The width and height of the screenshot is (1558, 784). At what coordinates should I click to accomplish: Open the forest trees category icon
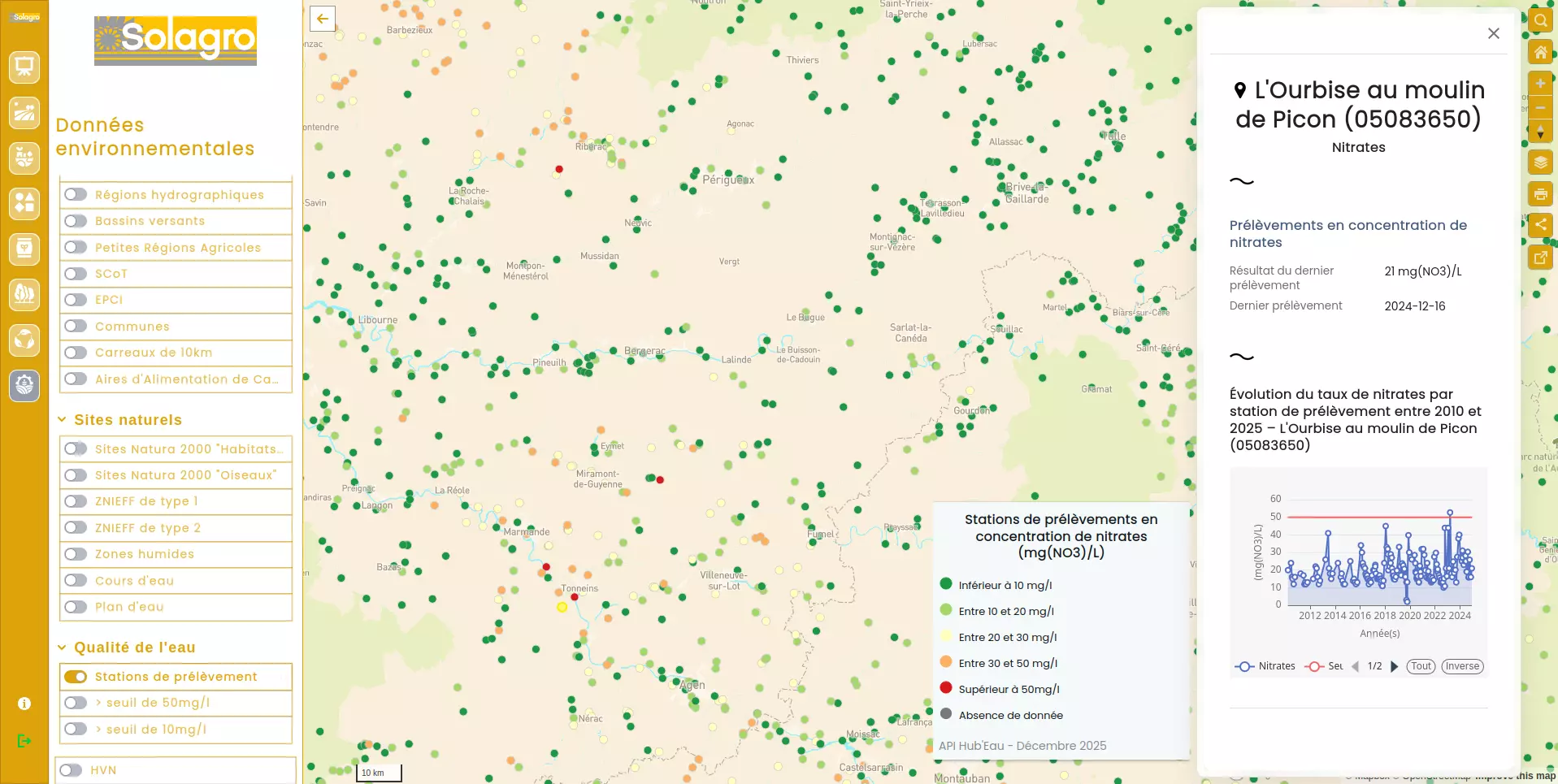[x=24, y=294]
